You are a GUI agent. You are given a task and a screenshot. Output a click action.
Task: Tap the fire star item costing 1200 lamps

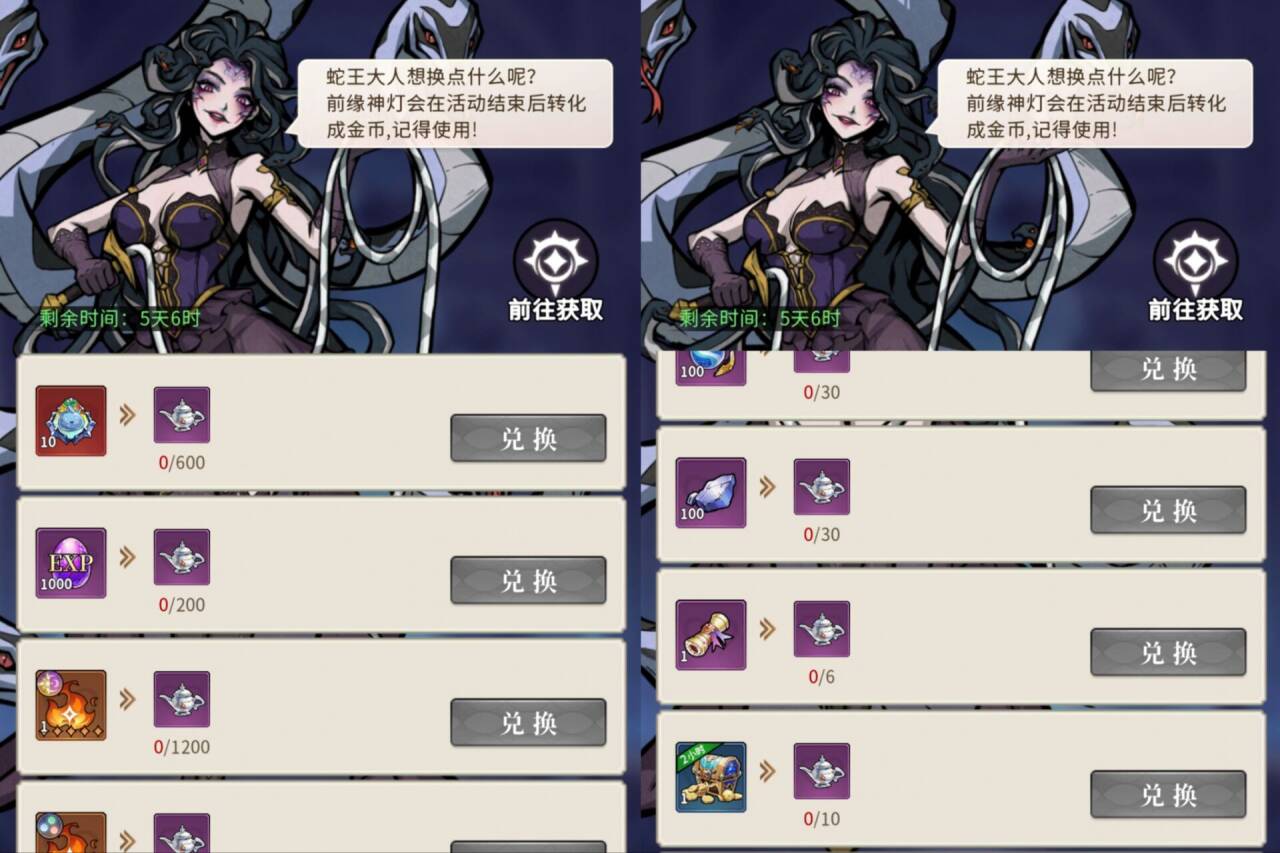71,705
